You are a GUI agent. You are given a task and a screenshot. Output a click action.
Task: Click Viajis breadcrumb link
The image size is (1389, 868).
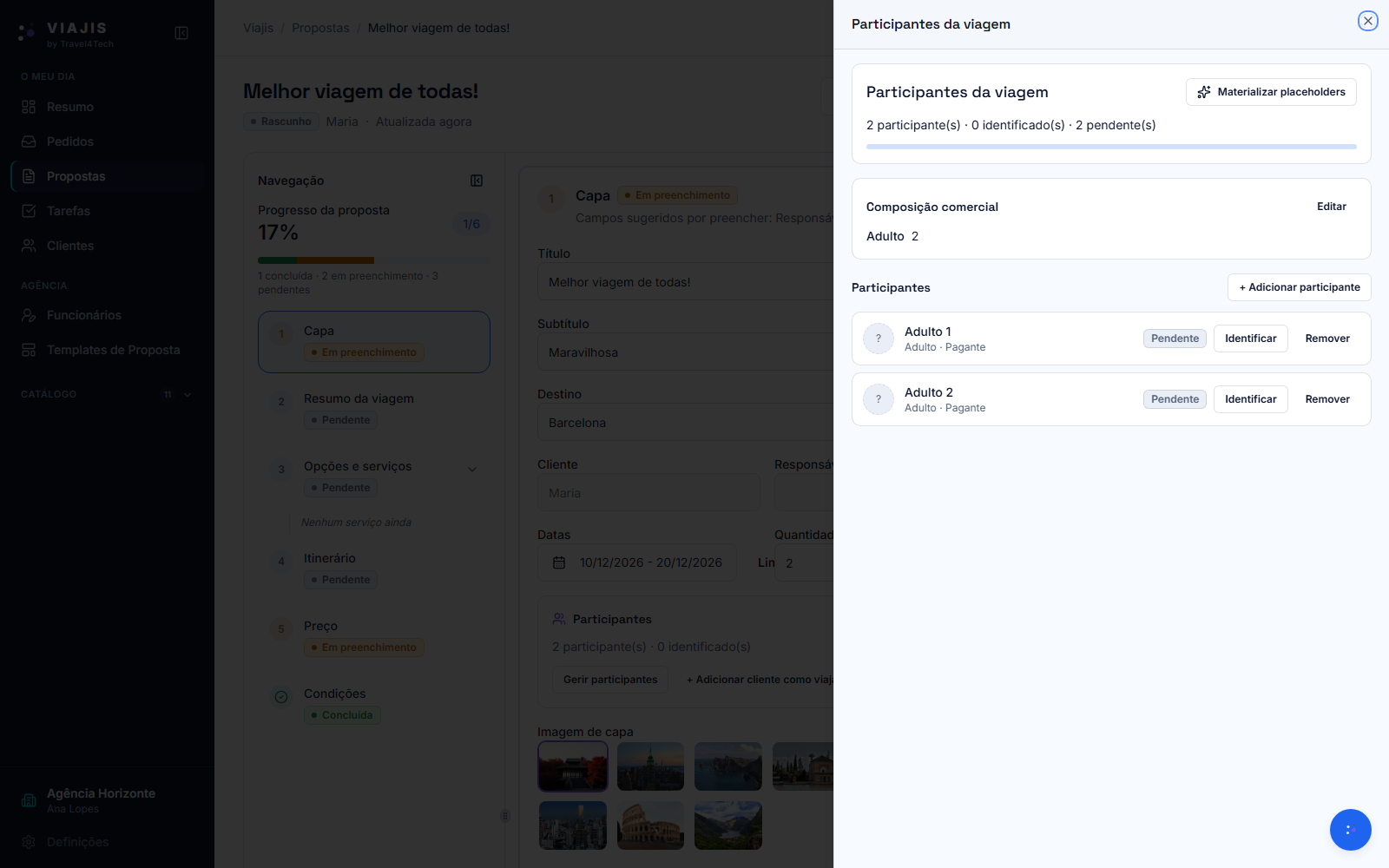click(258, 28)
